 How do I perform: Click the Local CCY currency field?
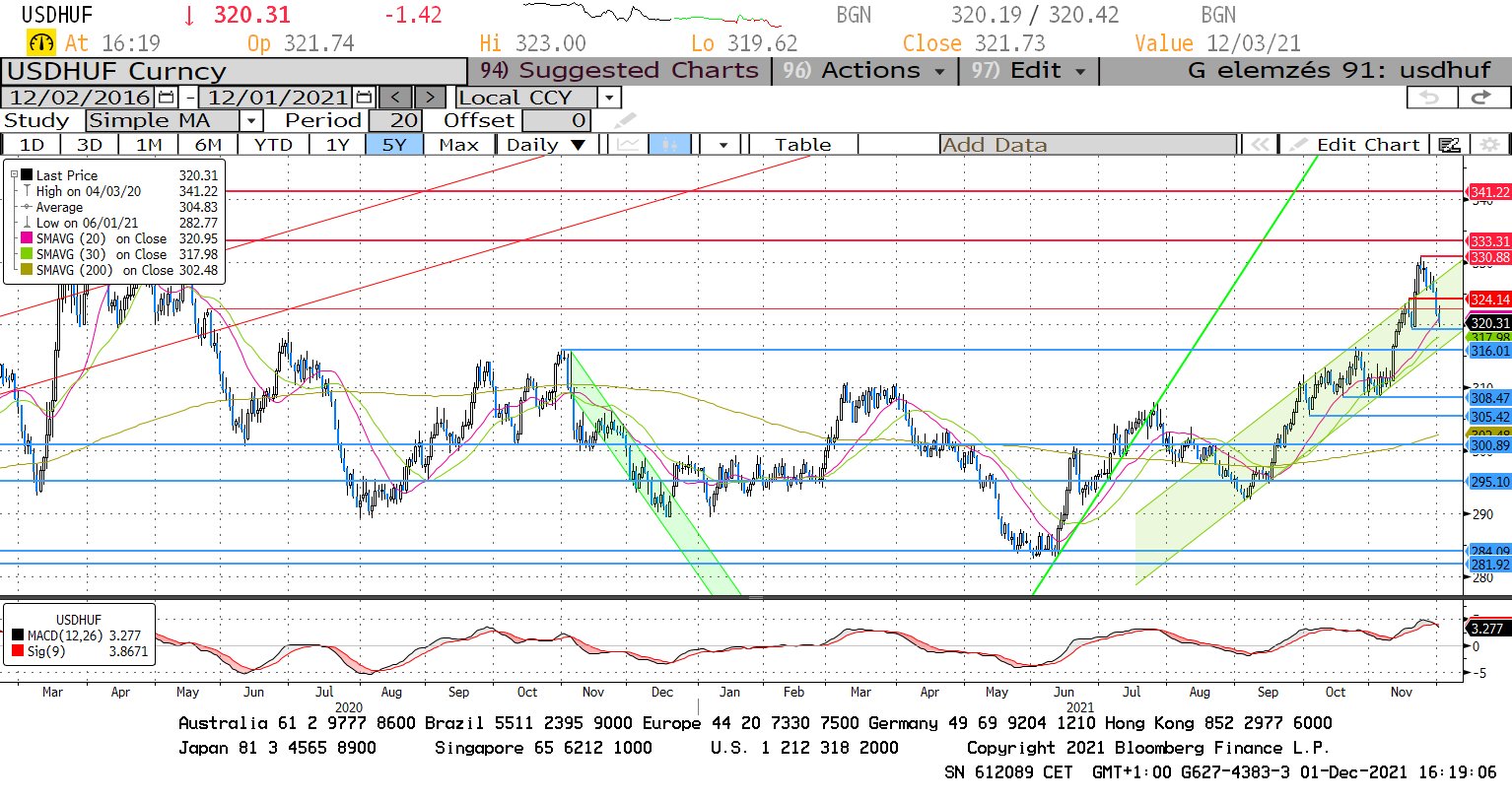(526, 98)
